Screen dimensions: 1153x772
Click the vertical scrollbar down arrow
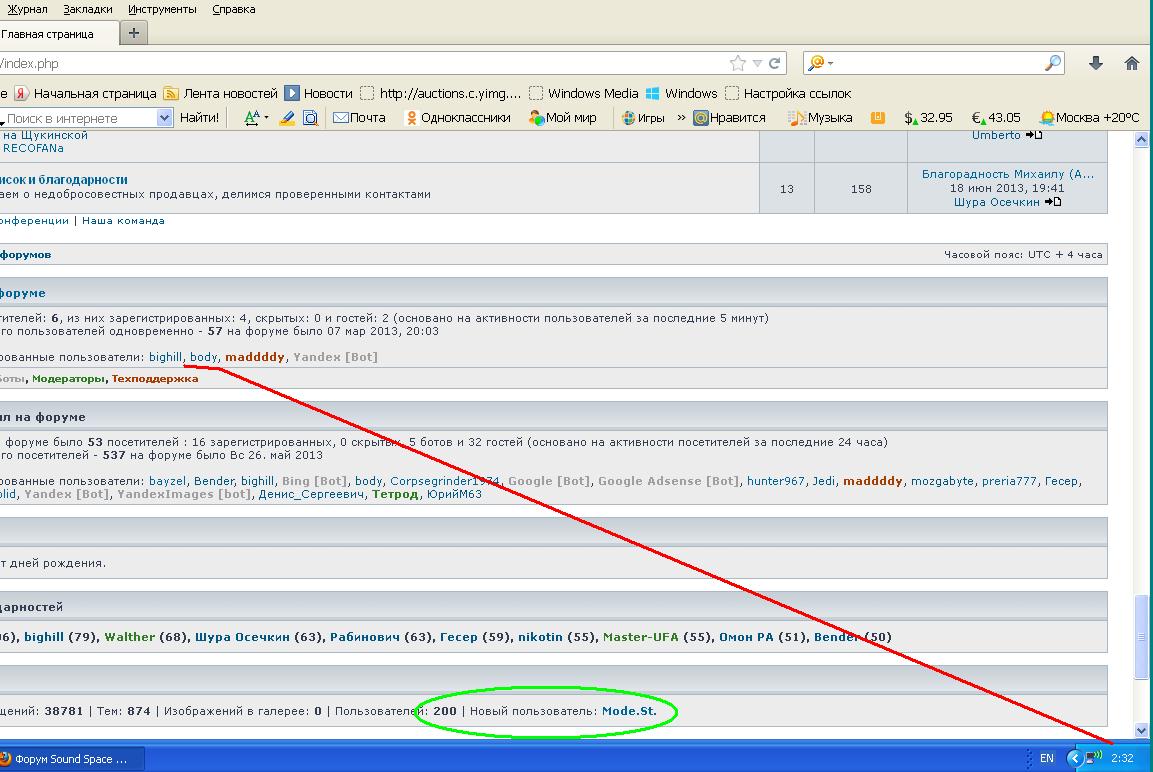point(1141,730)
